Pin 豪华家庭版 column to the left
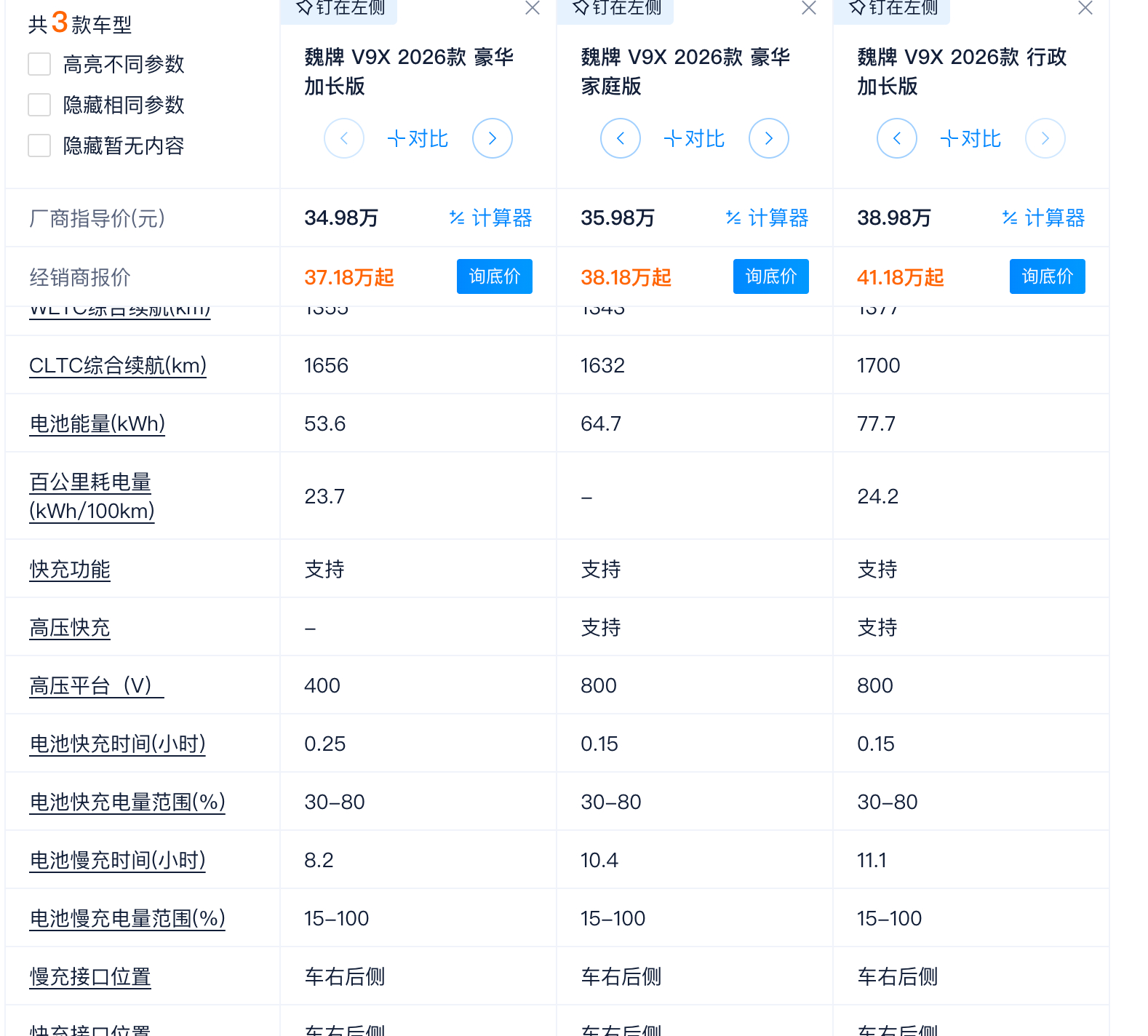1148x1036 pixels. pyautogui.click(x=617, y=8)
